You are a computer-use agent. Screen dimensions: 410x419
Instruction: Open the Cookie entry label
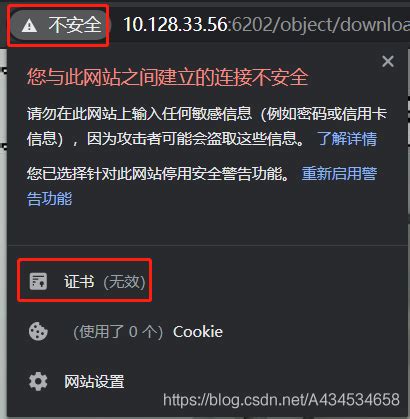[x=198, y=332]
